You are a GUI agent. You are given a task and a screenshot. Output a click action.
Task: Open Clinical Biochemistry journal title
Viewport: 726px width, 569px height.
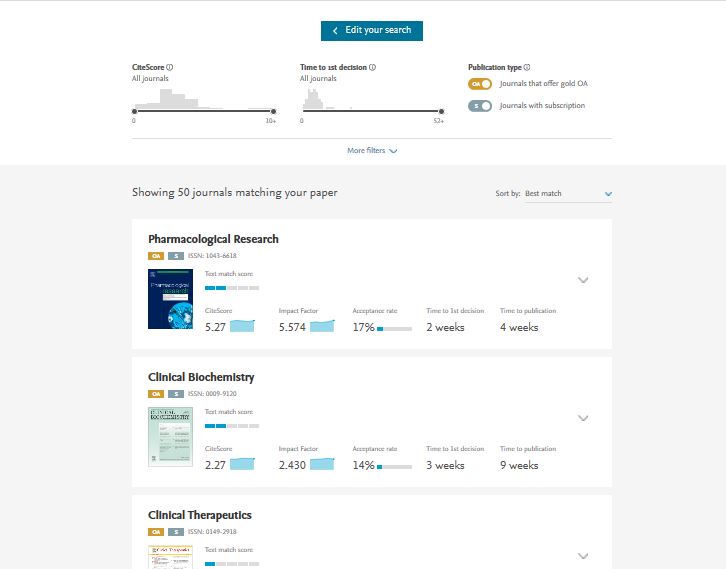[x=201, y=377]
